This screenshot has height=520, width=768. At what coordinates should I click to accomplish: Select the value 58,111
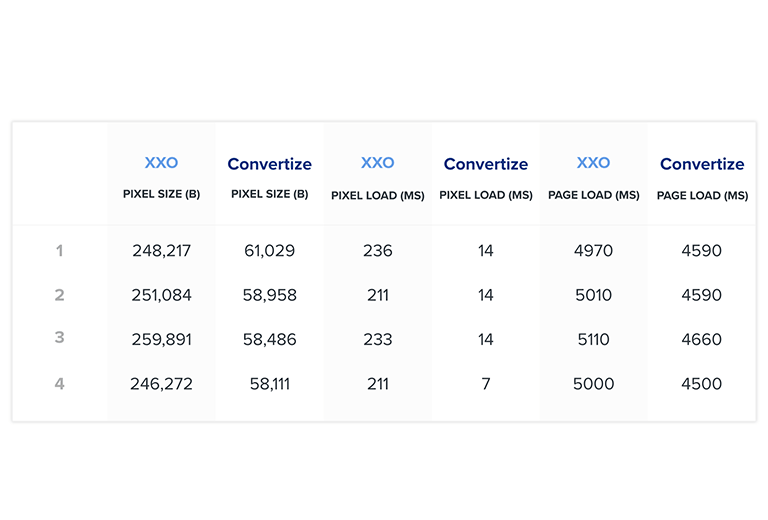click(x=269, y=384)
